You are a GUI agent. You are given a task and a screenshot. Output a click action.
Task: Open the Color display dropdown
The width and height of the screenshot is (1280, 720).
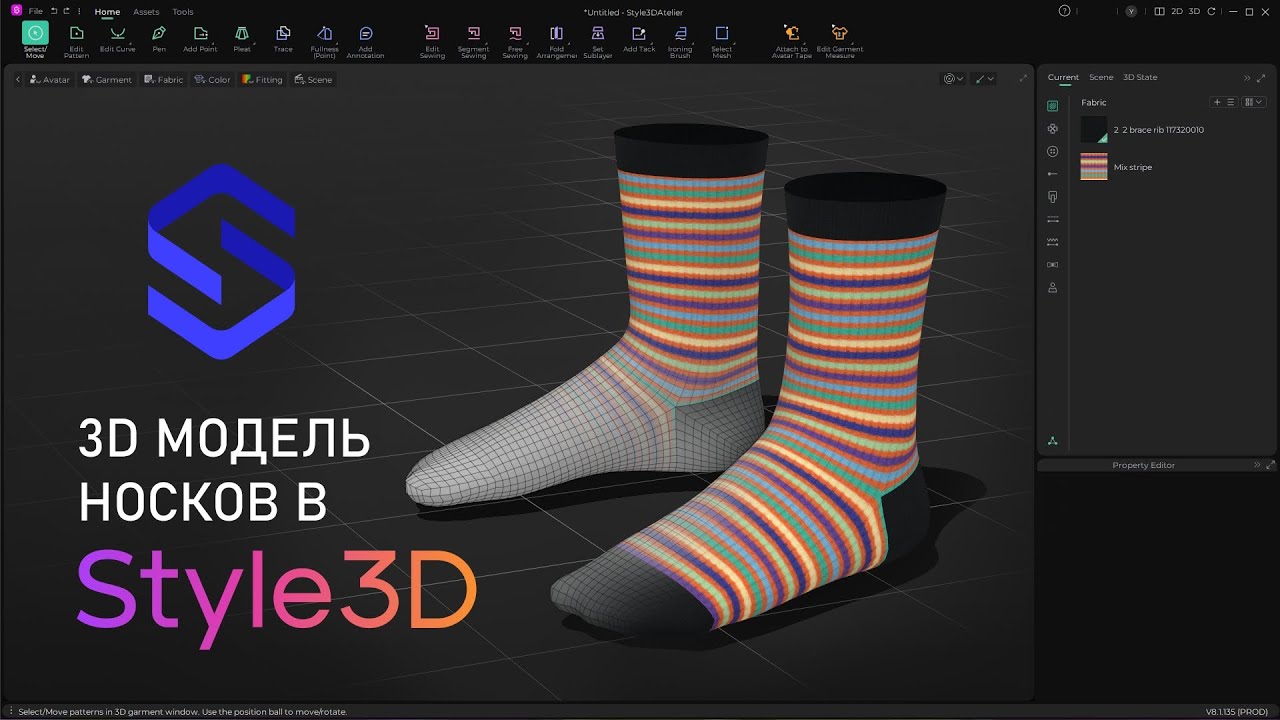click(213, 79)
